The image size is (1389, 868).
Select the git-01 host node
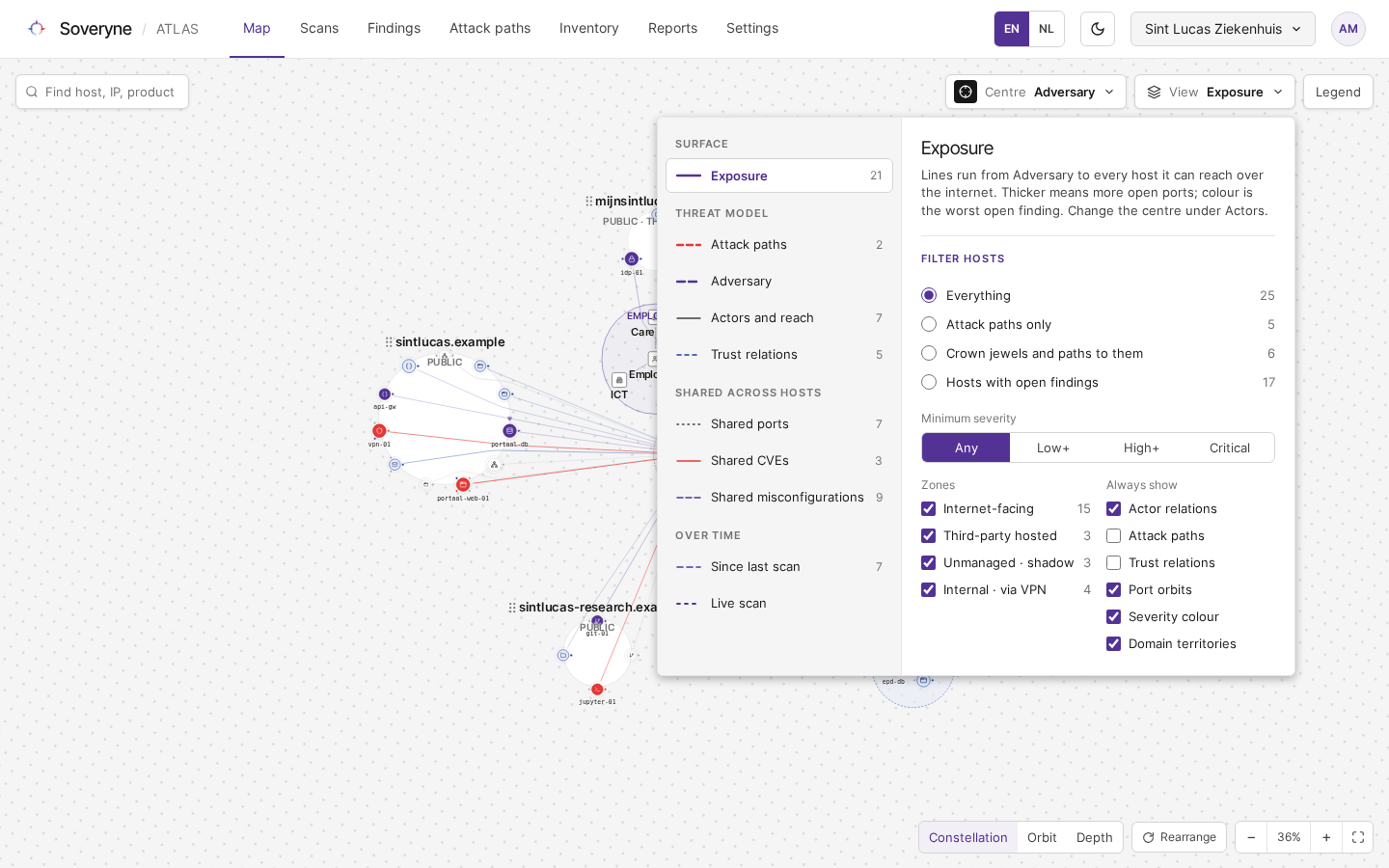(597, 622)
